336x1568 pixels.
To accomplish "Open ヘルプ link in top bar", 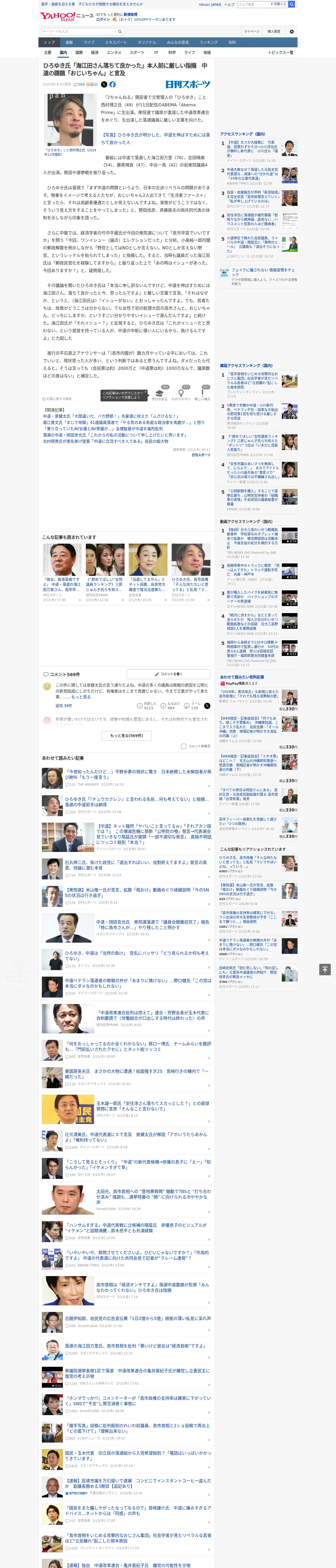I will point(229,4).
